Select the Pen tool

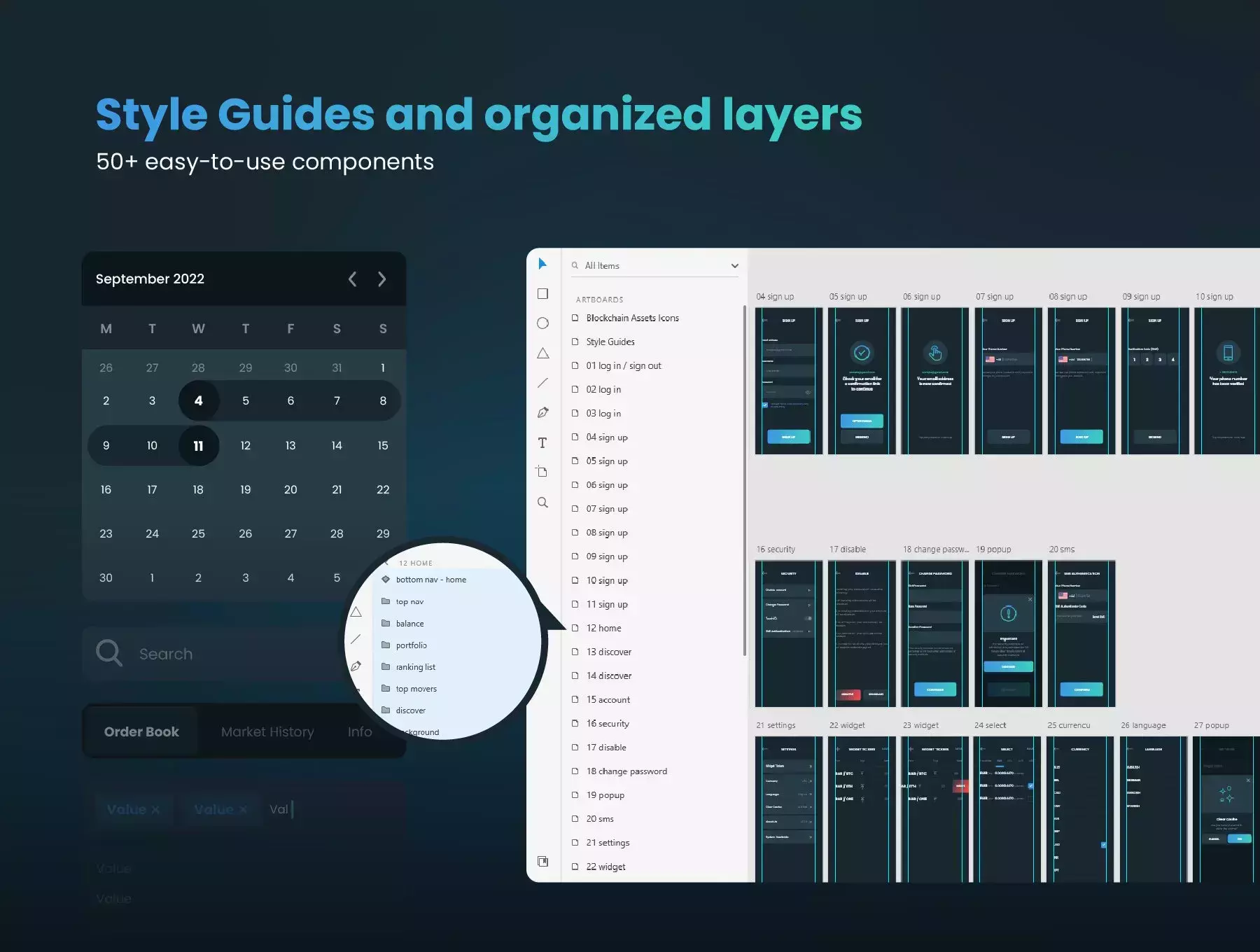(x=542, y=413)
